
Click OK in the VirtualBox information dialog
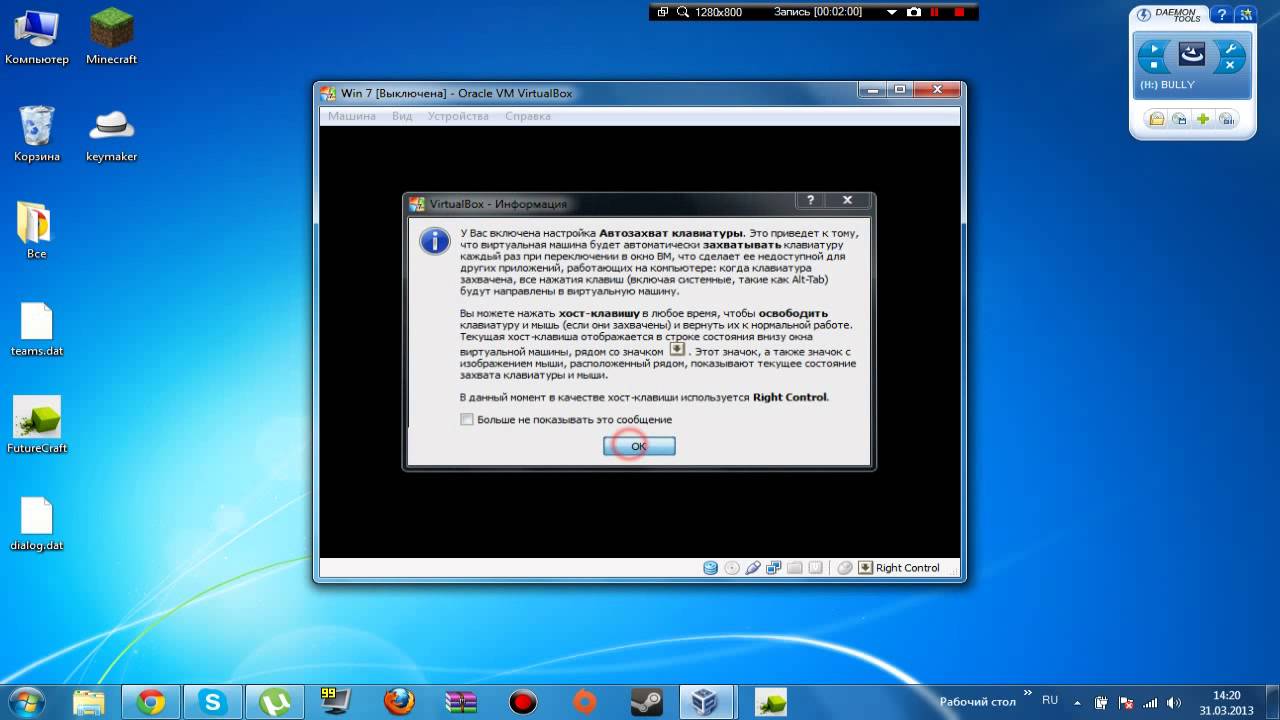[639, 446]
